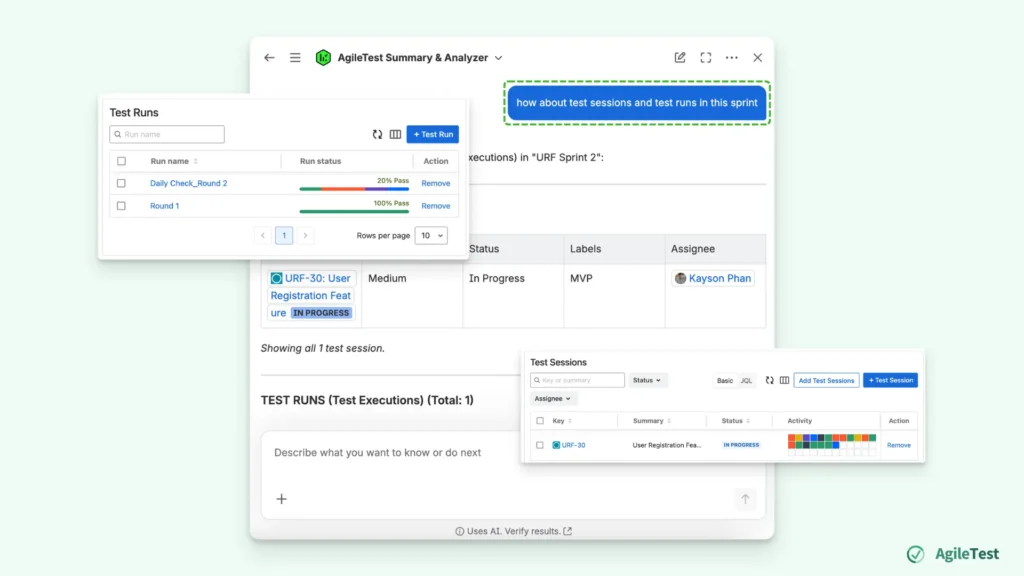The image size is (1024, 576).
Task: Click the + Test Run button
Action: pos(432,134)
